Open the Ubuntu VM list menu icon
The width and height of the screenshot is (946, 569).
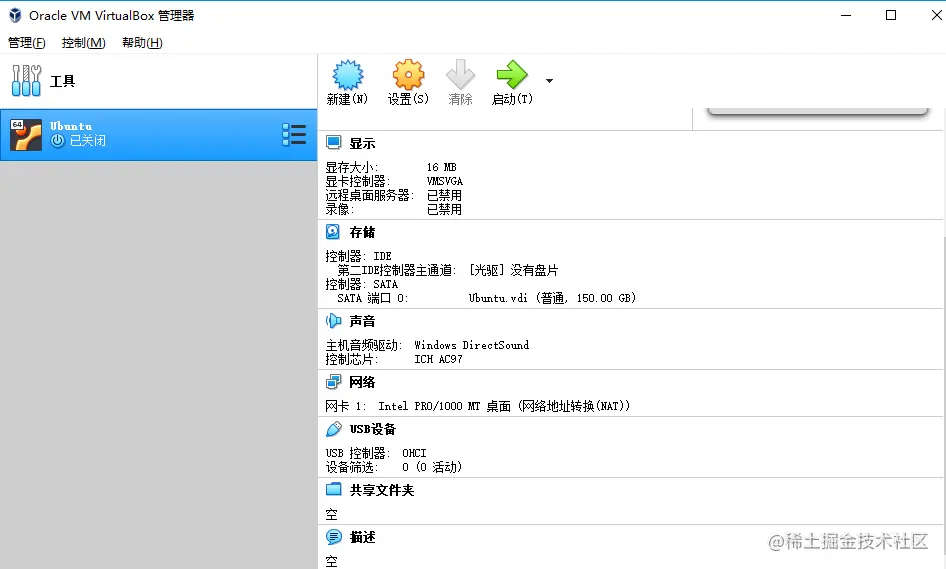[x=294, y=135]
